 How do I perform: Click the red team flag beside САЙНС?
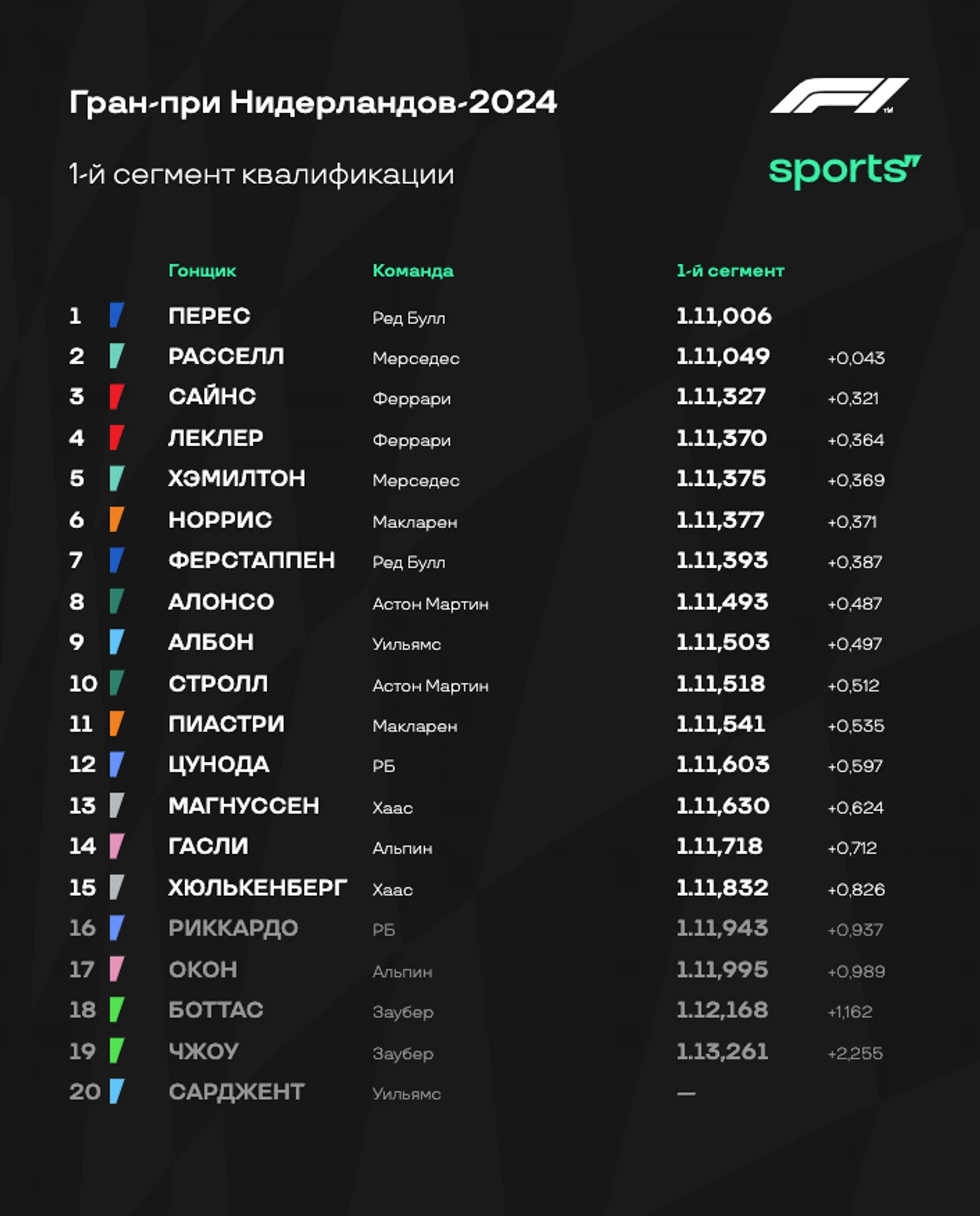(x=117, y=397)
